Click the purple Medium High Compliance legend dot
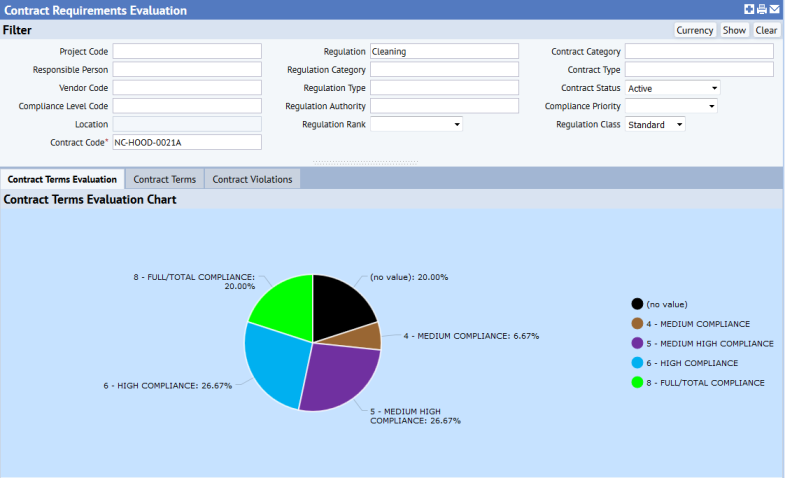 (637, 343)
